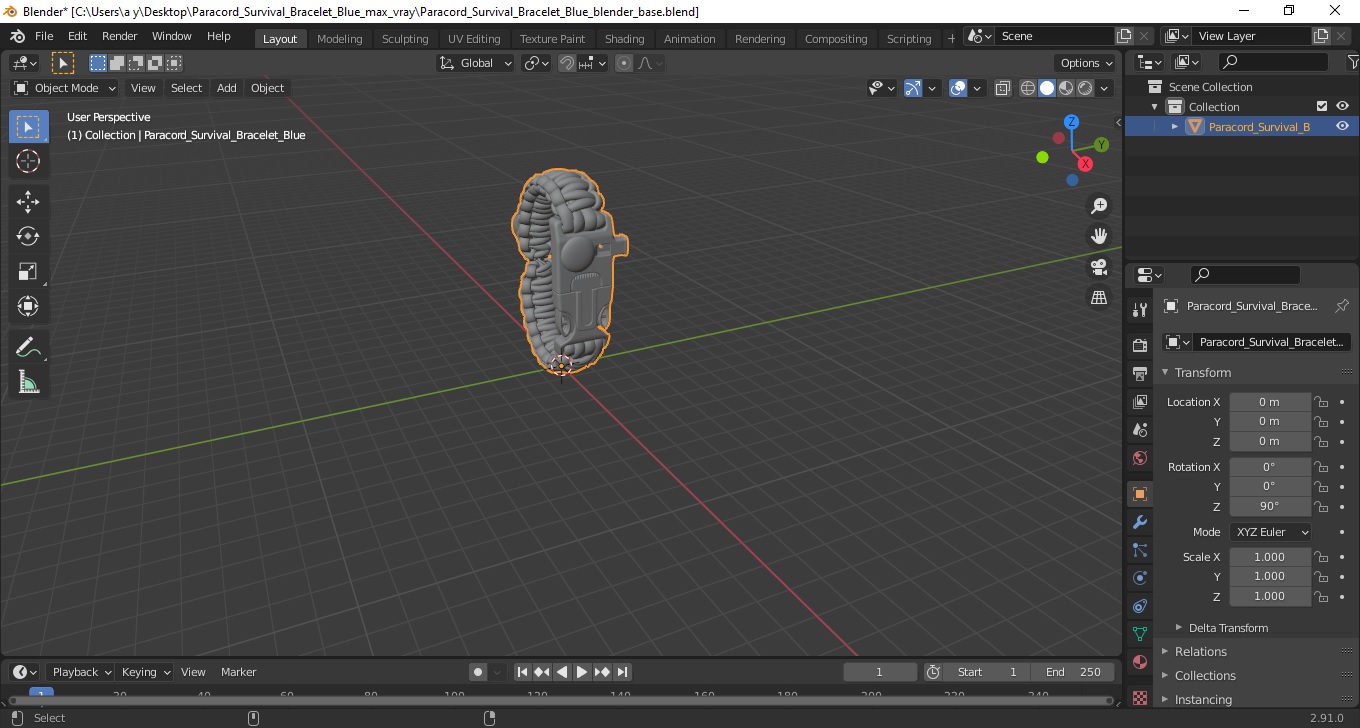Open the Tool properties tab

coord(1140,309)
